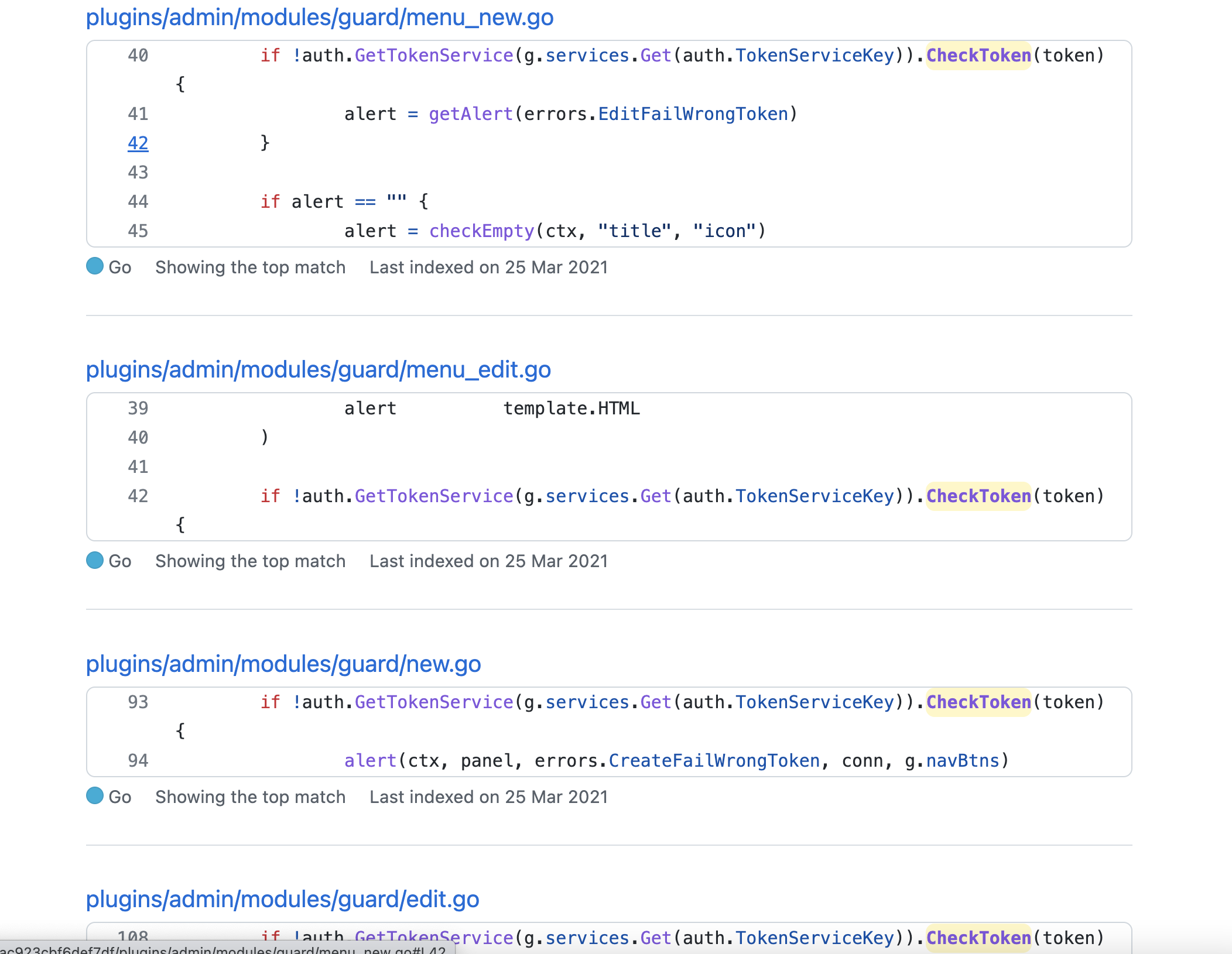Click the highlighted CheckToken match in menu_edit.go
Image resolution: width=1232 pixels, height=954 pixels.
tap(978, 496)
